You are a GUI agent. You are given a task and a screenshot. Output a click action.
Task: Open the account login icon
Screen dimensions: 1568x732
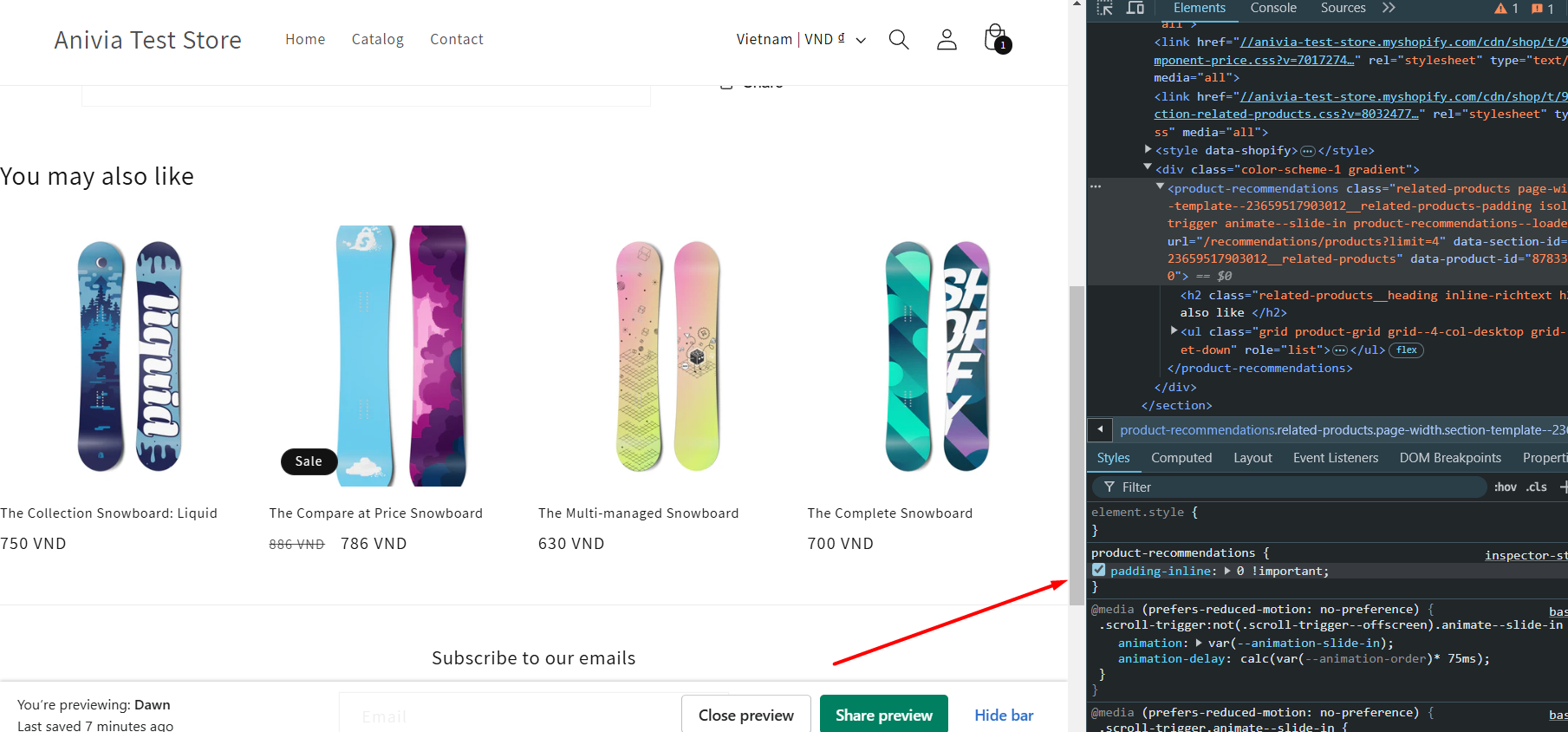point(947,40)
